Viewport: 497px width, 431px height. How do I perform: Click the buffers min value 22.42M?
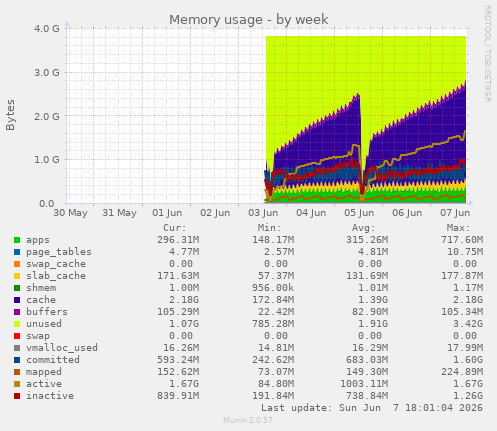point(276,312)
